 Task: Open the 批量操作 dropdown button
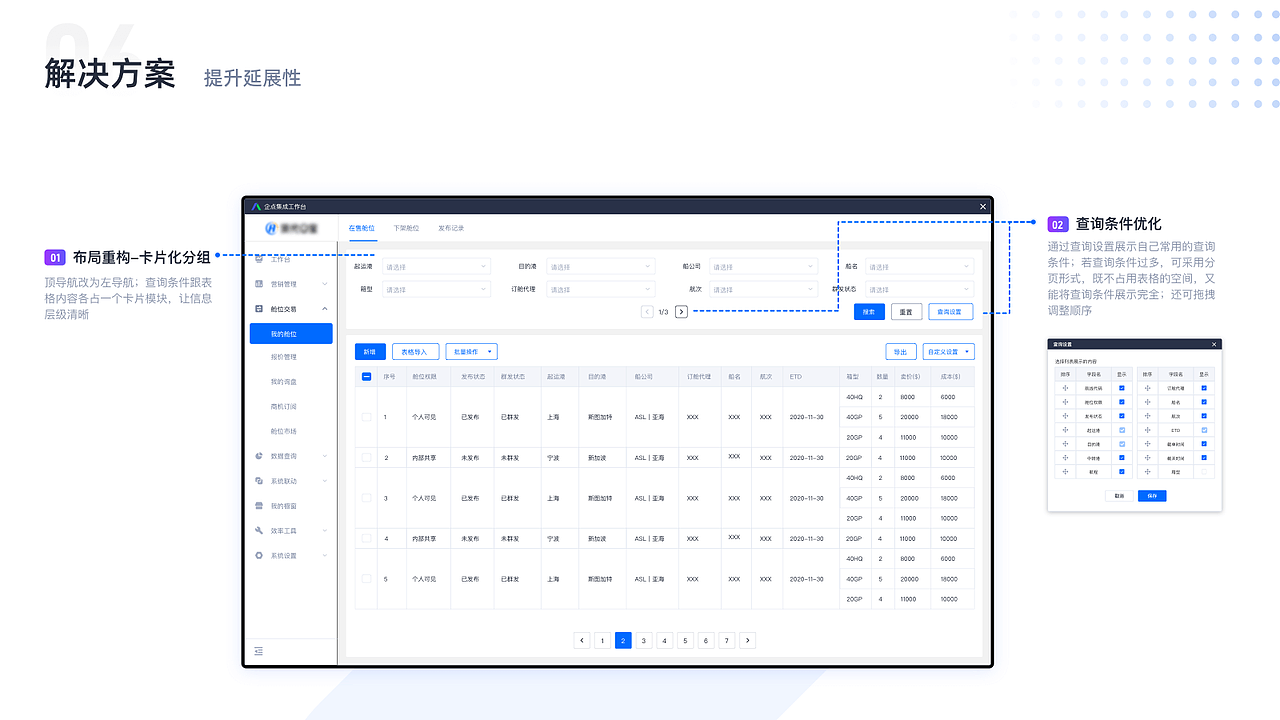(471, 352)
